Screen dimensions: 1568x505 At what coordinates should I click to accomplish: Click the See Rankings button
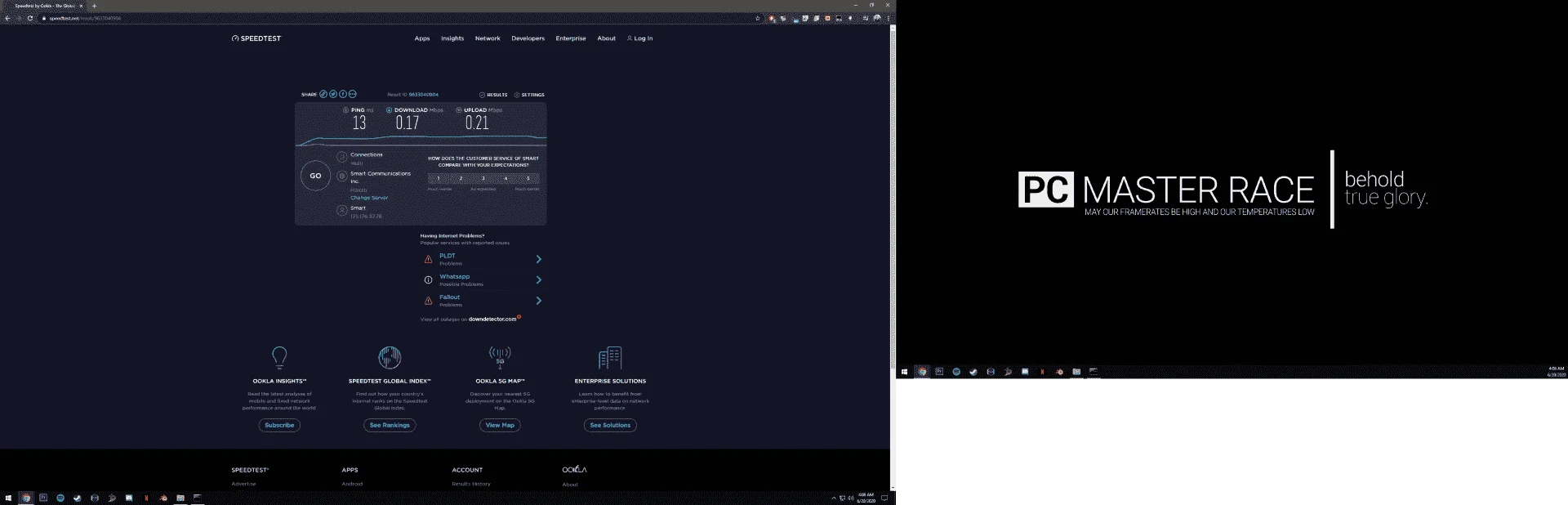click(x=390, y=425)
